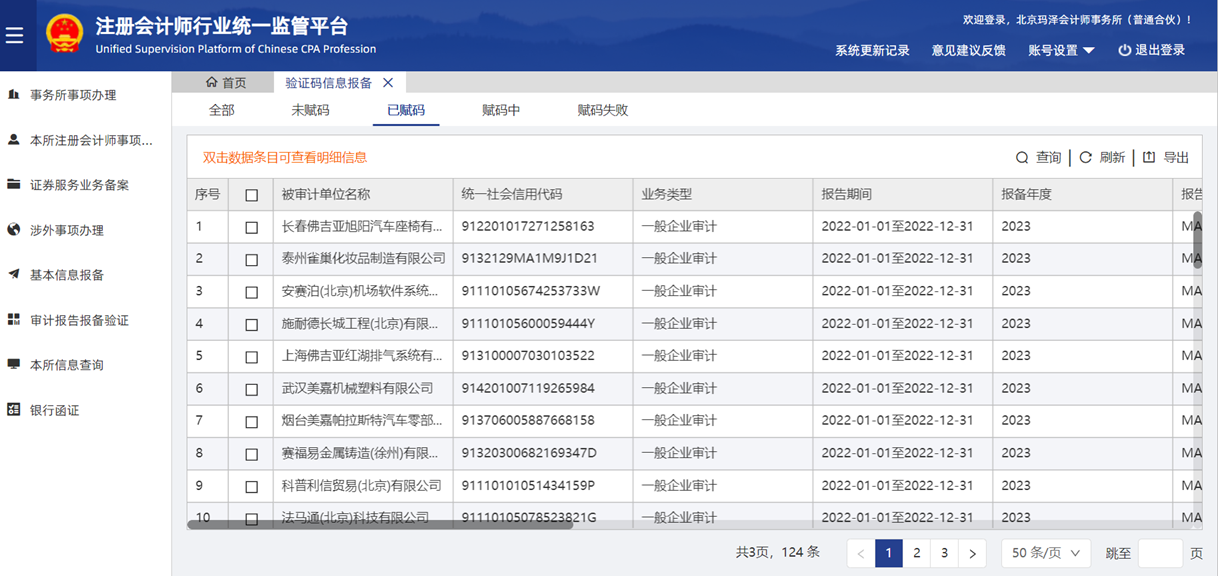Close the 验证码信息报备 tab
The image size is (1218, 576).
tap(389, 83)
